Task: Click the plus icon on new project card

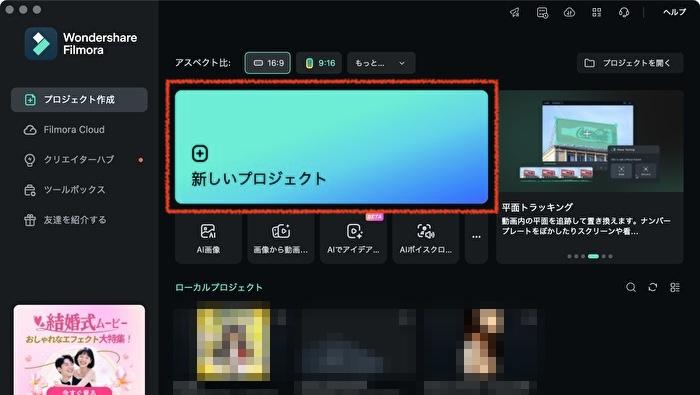Action: click(x=200, y=154)
